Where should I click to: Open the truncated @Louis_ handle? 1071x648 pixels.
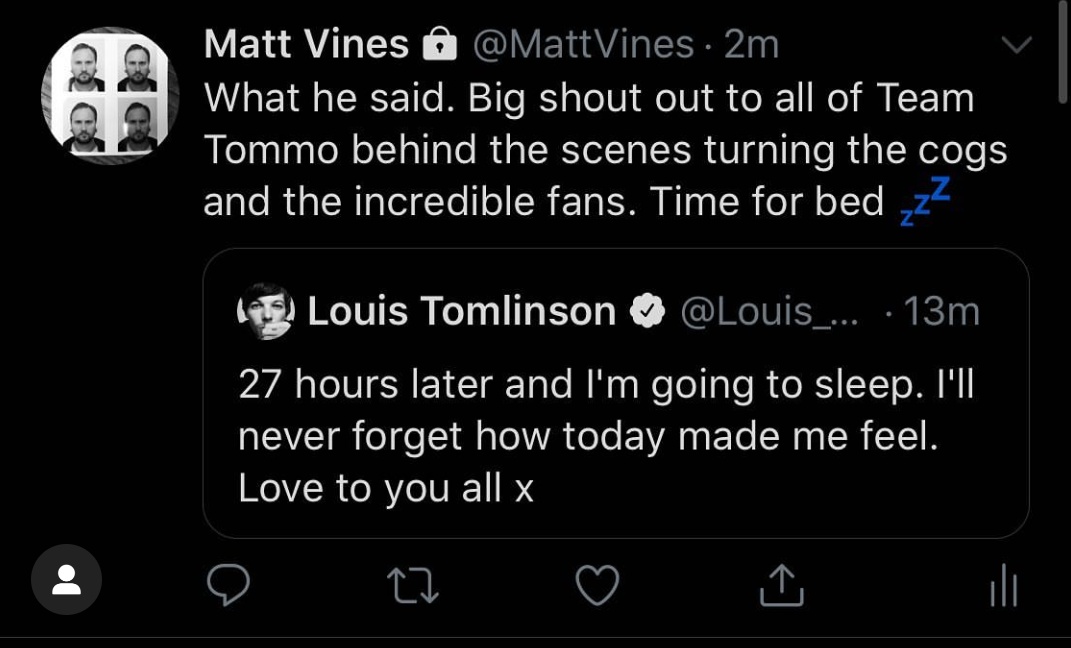(x=764, y=311)
